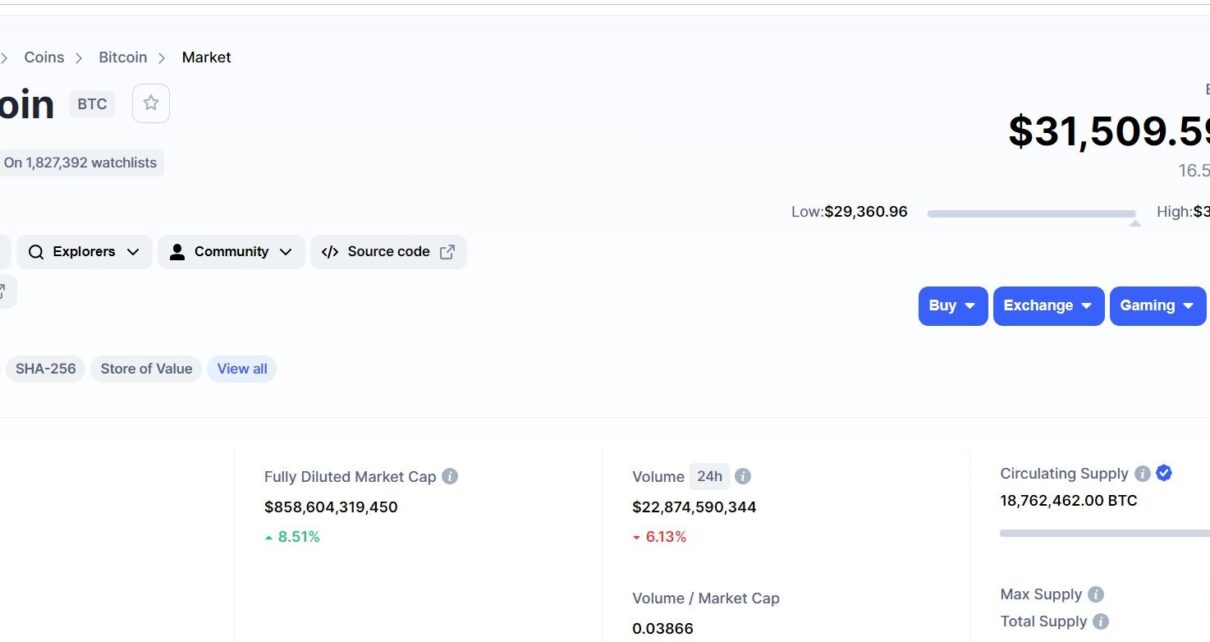Expand the Explorers dropdown
Viewport: 1210px width, 642px height.
(x=84, y=252)
